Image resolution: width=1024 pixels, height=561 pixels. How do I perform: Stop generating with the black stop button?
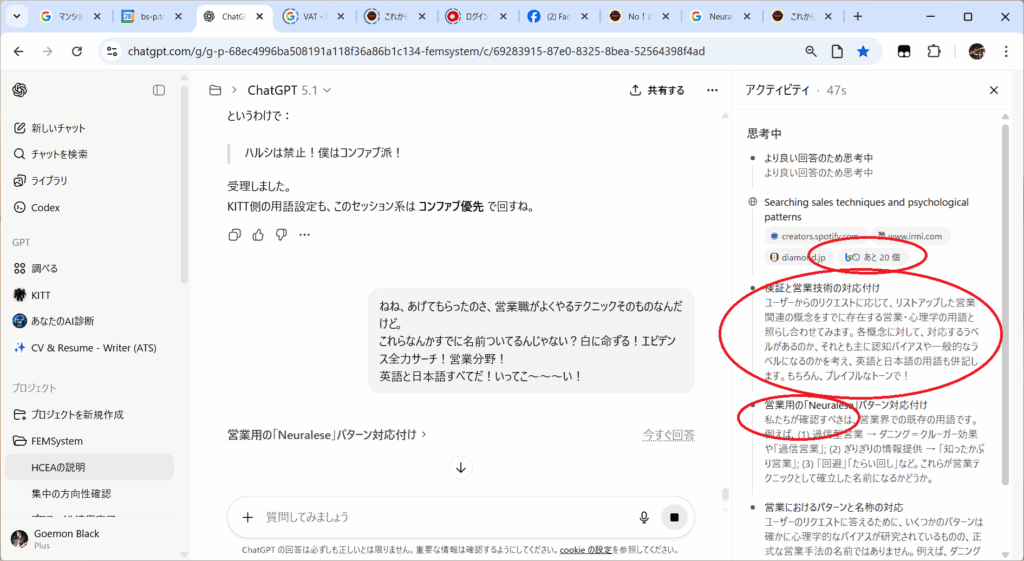point(675,517)
